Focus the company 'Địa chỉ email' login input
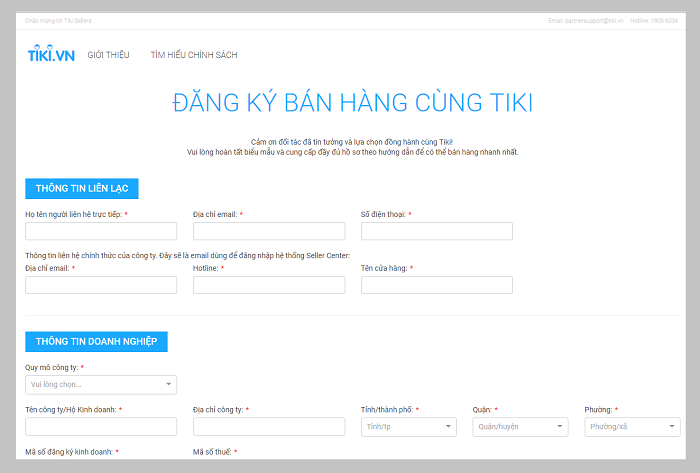Image resolution: width=700 pixels, height=473 pixels. pos(101,285)
